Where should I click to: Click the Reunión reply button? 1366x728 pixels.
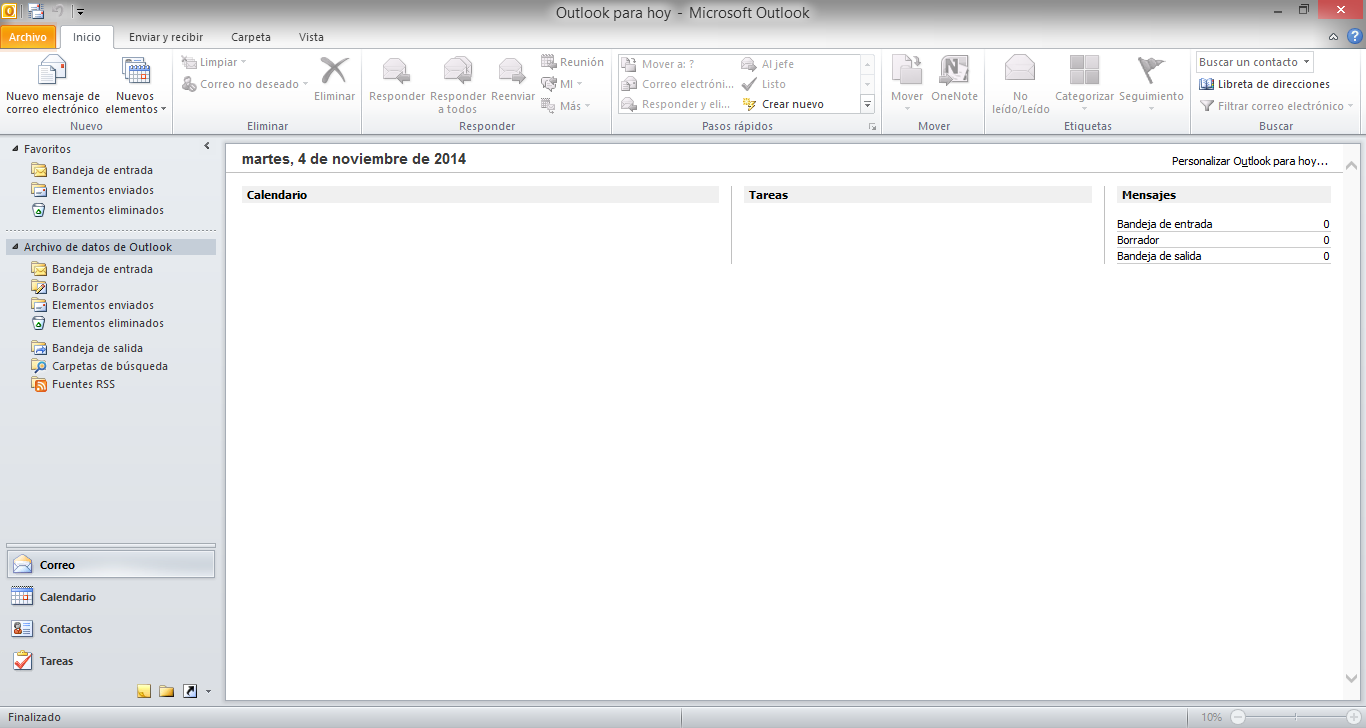[x=572, y=62]
